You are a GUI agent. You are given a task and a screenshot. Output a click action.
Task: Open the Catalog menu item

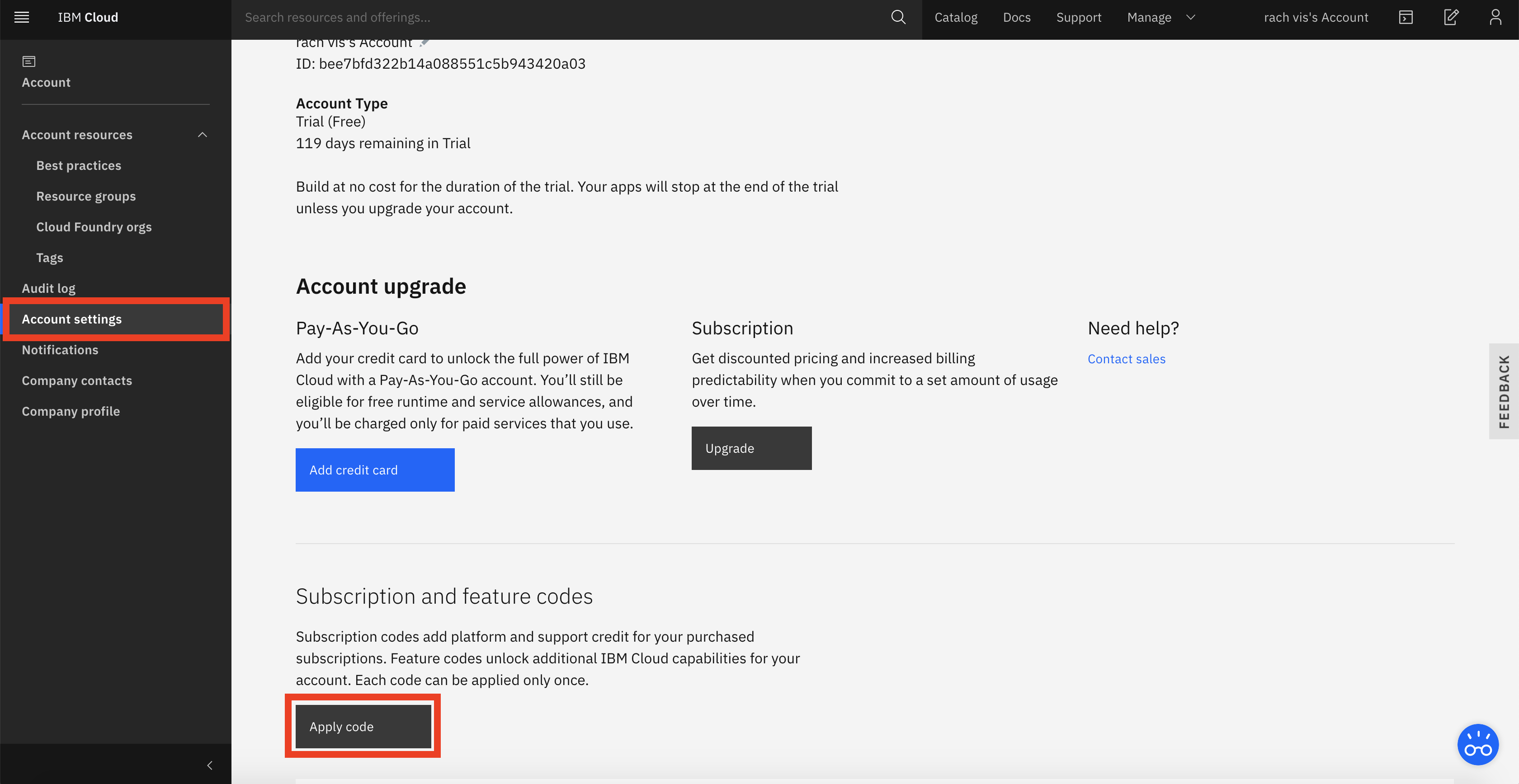pyautogui.click(x=955, y=17)
